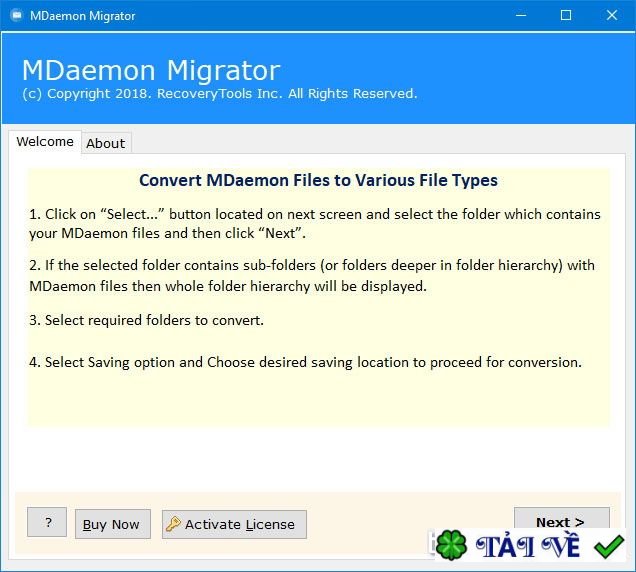This screenshot has width=636, height=572.
Task: Click the step 4 text about Saving option
Action: coord(305,362)
